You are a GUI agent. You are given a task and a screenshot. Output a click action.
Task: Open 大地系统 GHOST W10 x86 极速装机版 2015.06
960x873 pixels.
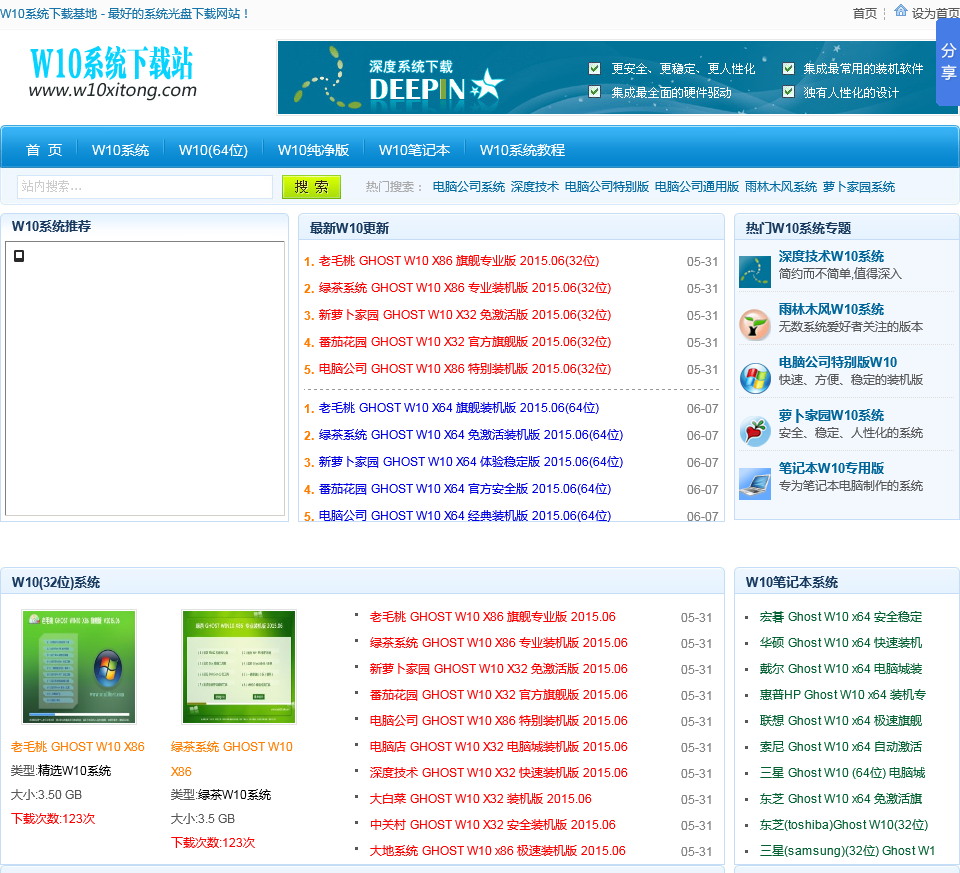click(497, 851)
